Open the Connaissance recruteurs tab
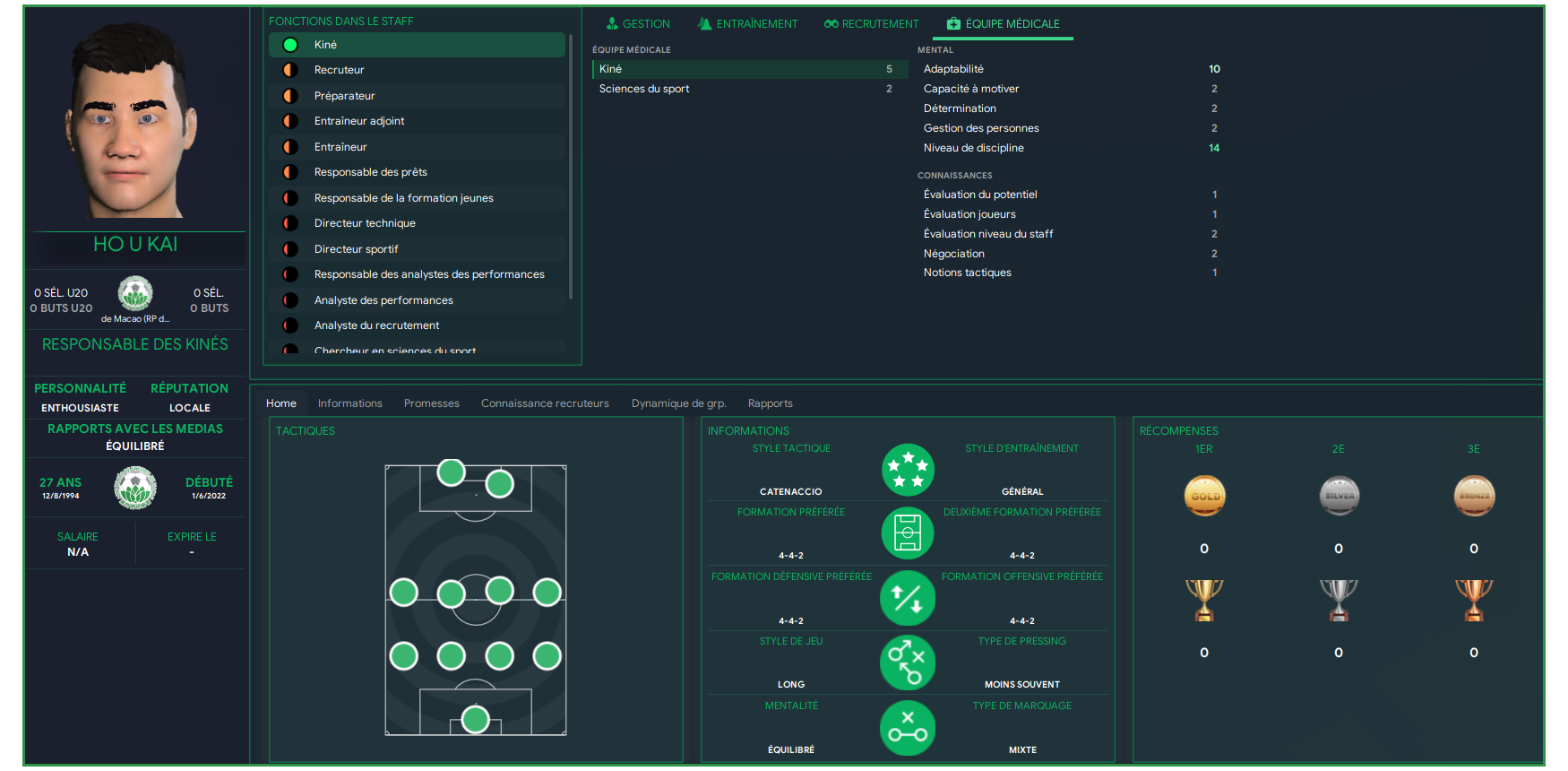Viewport: 1568px width, 771px height. coord(545,403)
